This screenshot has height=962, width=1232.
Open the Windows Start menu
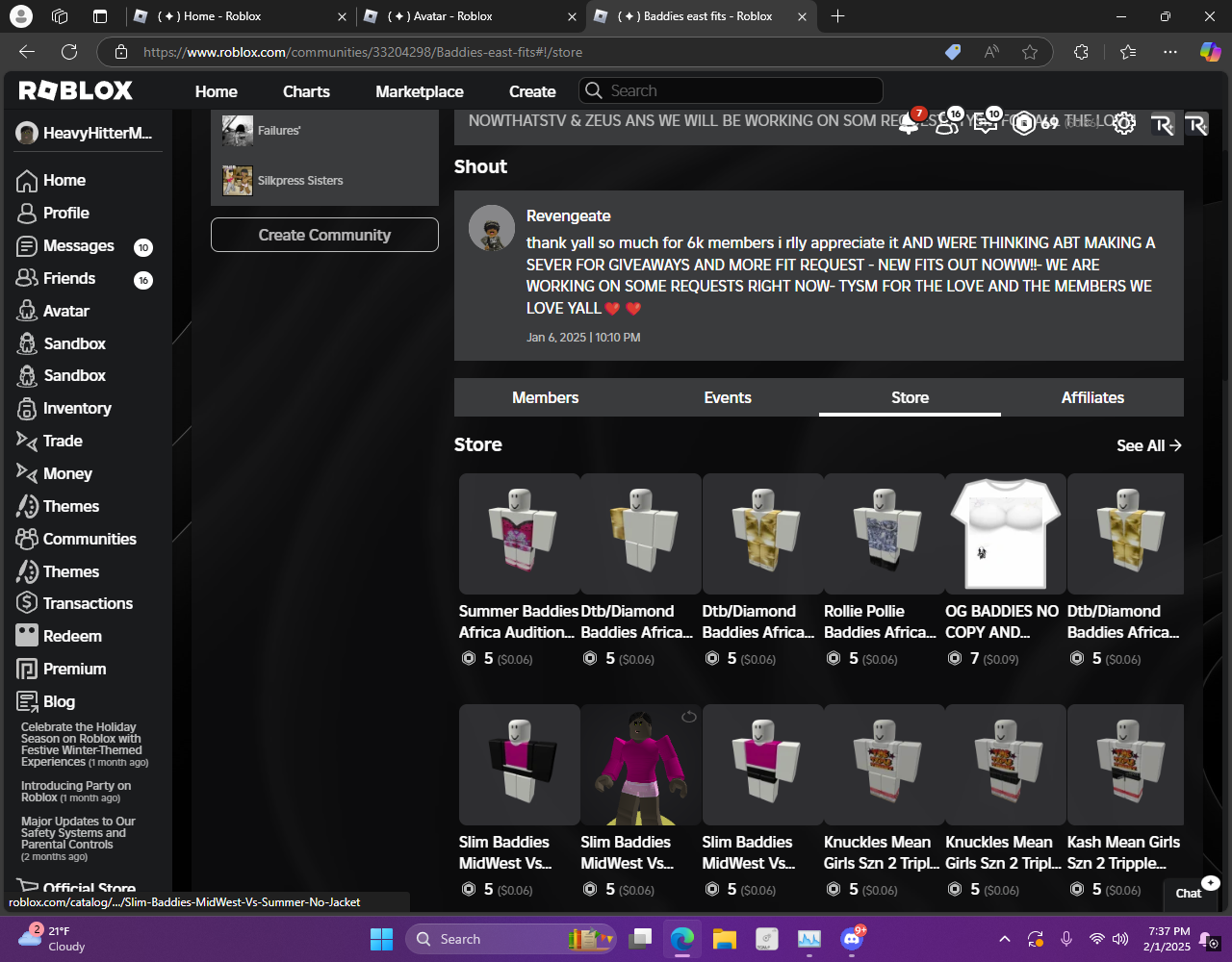coord(382,939)
